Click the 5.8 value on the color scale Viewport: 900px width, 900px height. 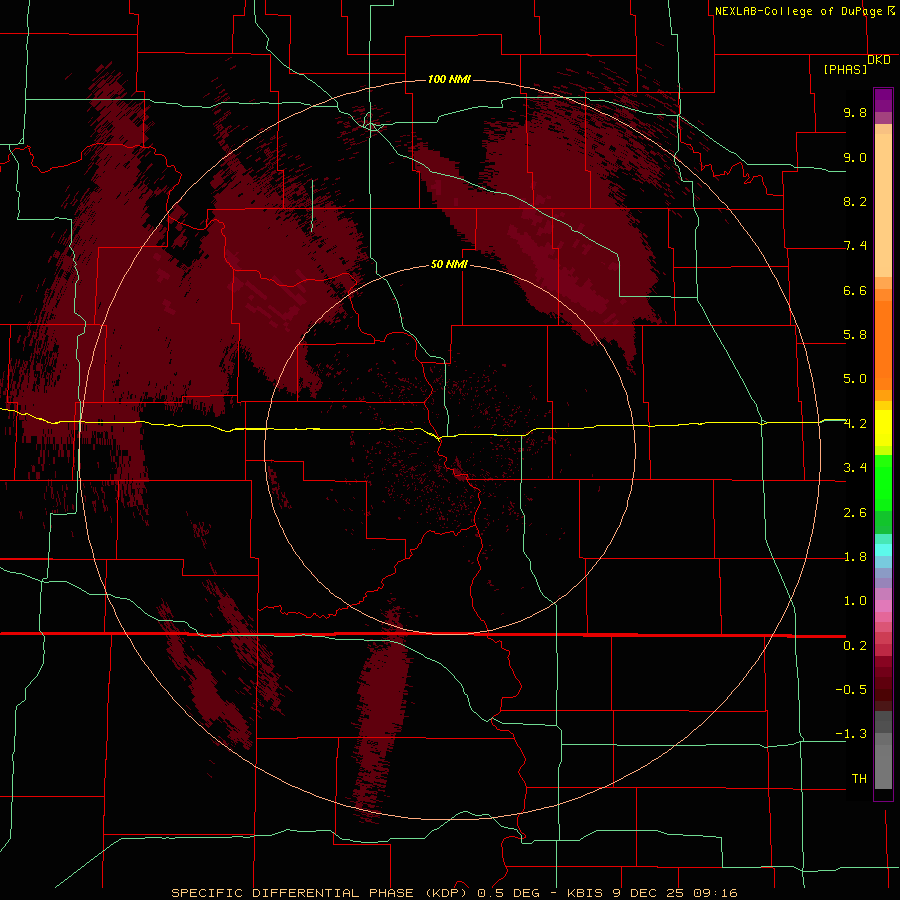(855, 335)
